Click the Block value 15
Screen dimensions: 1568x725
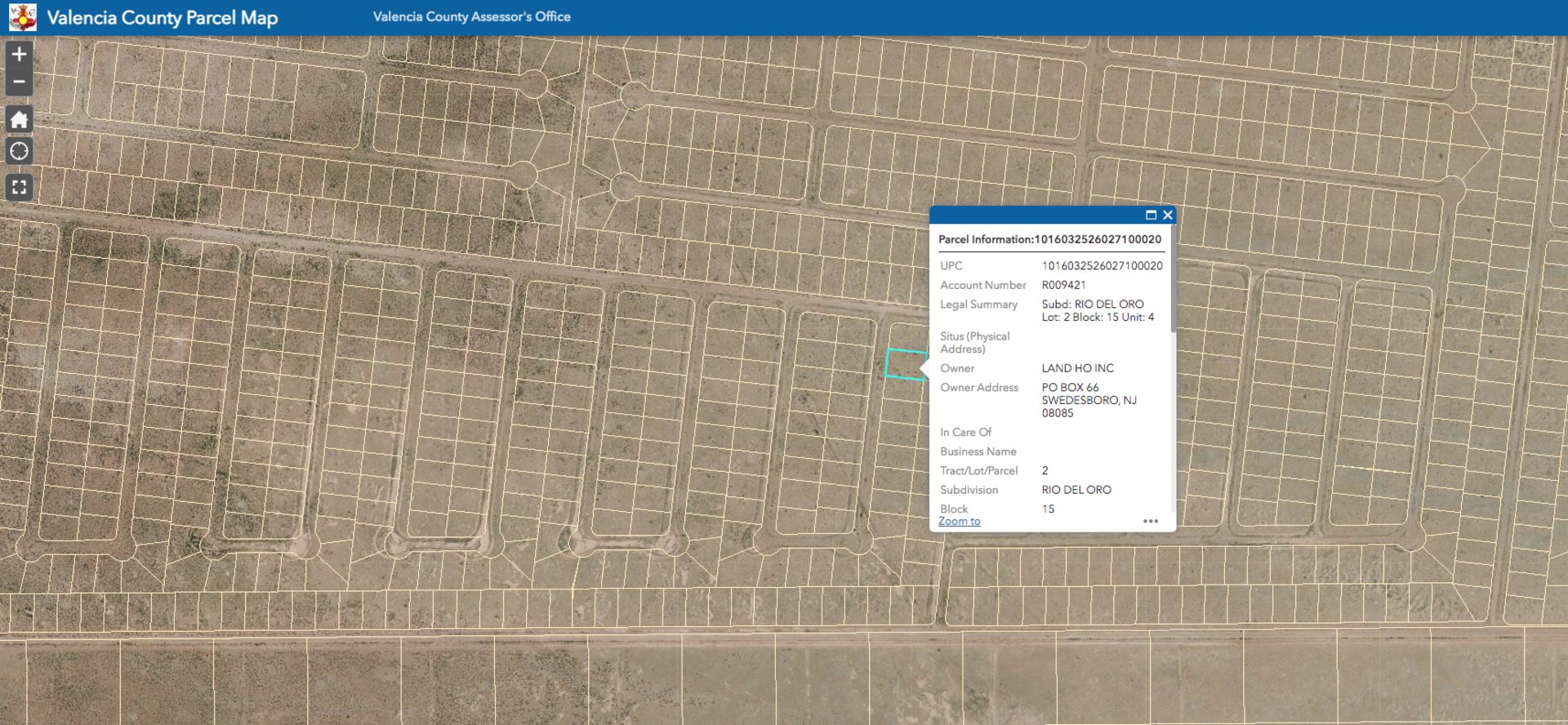pos(1048,509)
